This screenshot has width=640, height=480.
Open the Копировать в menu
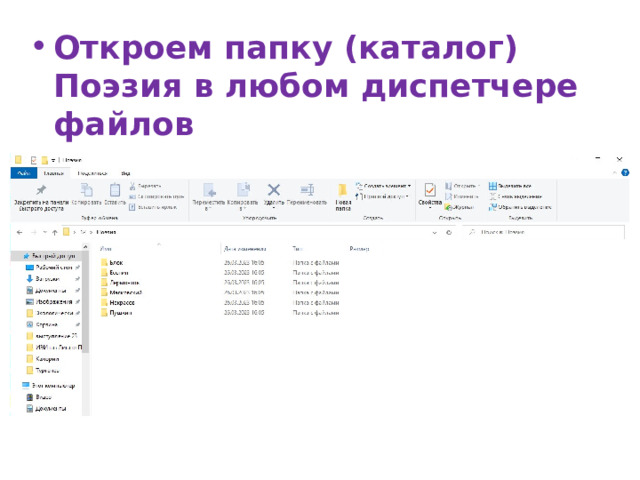coord(243,197)
